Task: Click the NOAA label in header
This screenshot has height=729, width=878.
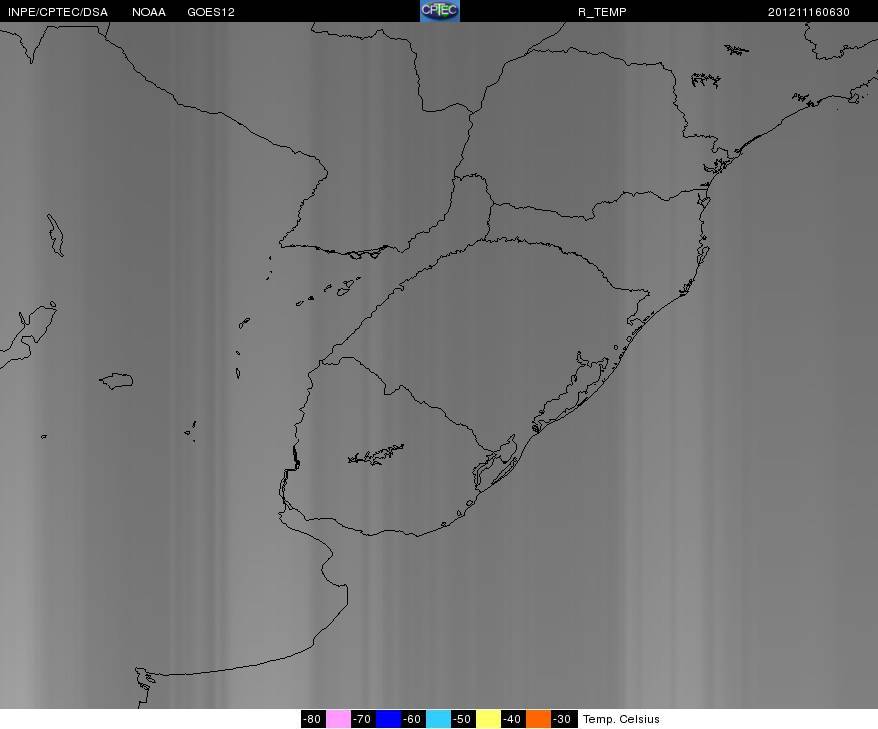Action: [x=148, y=12]
